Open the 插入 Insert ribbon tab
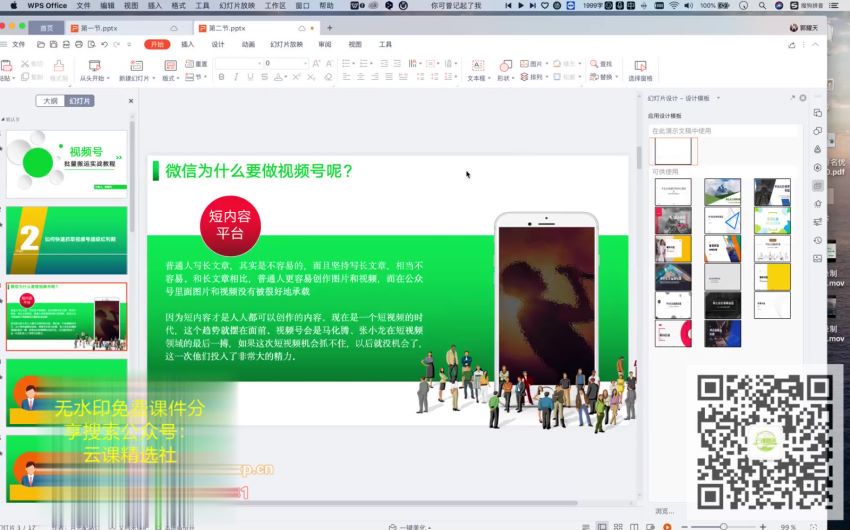This screenshot has height=530, width=850. [x=188, y=44]
